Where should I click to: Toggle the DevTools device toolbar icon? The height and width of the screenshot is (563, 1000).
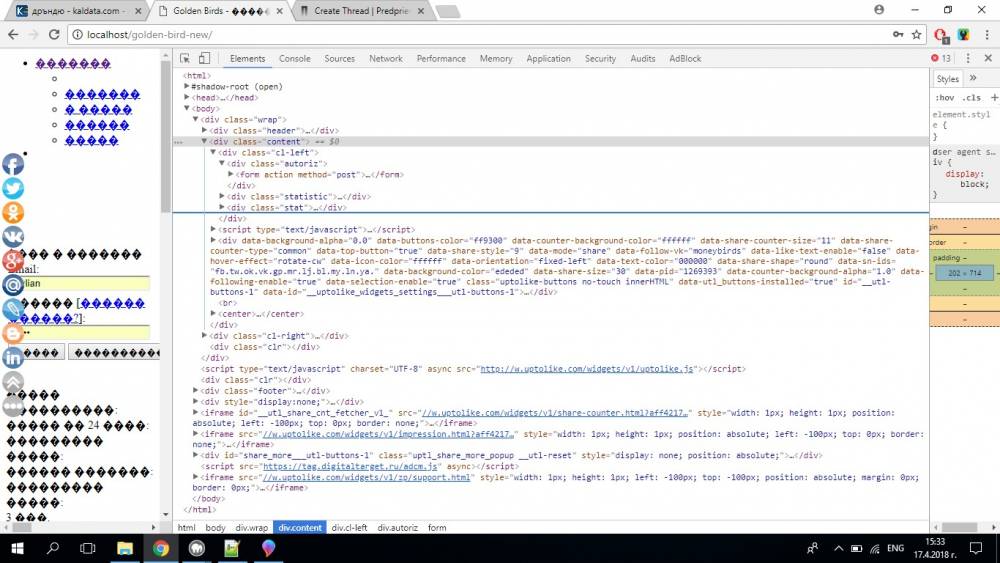pyautogui.click(x=204, y=58)
